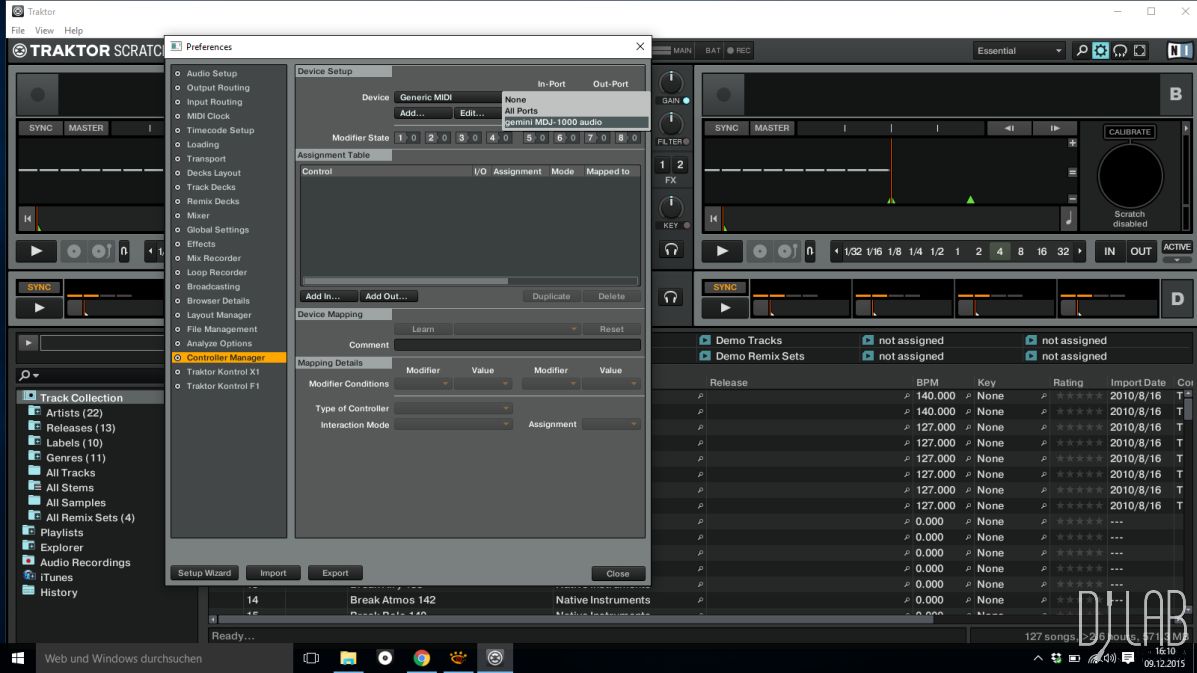This screenshot has height=673, width=1197.
Task: Toggle the ACTIVE loop button on Deck B
Action: pyautogui.click(x=1176, y=247)
